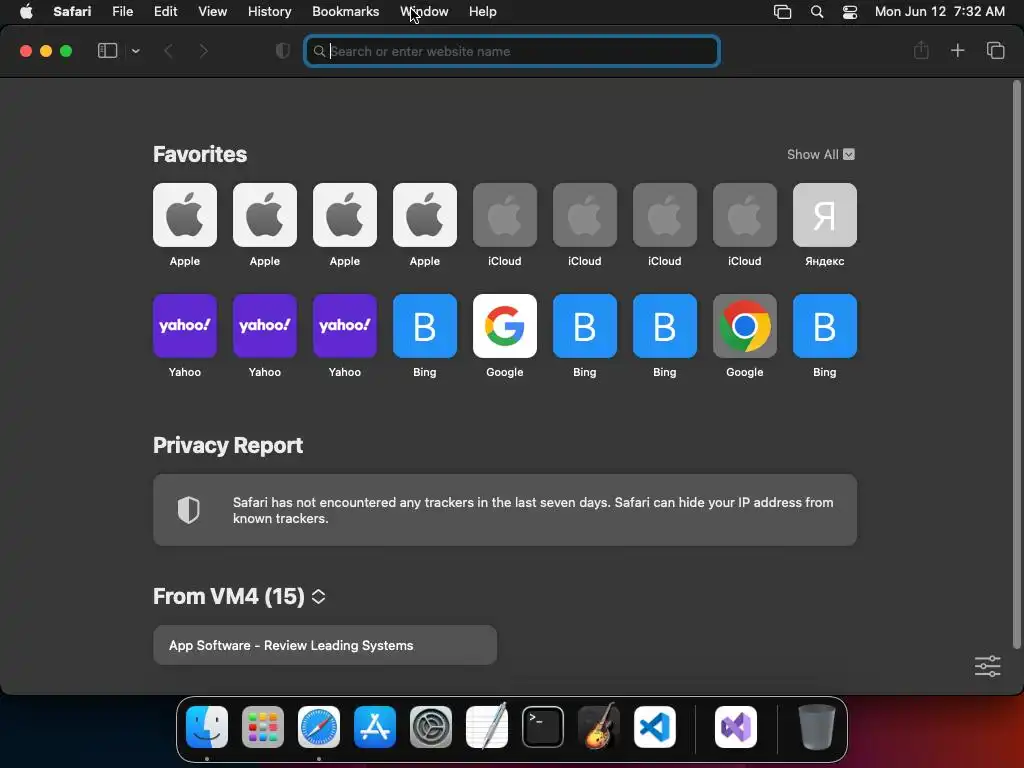Open the View menu

(212, 12)
